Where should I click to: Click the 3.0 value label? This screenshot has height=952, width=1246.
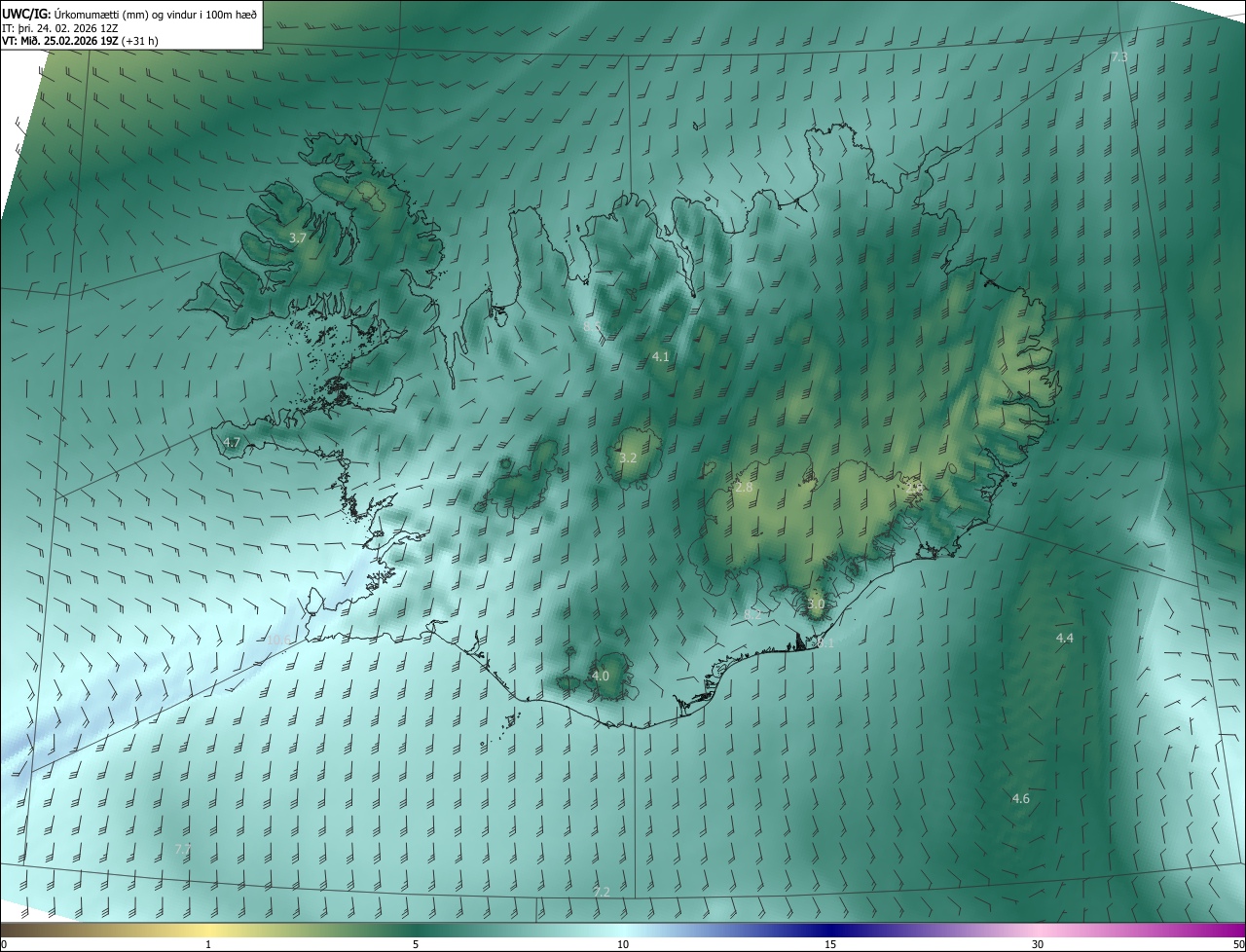pos(816,604)
